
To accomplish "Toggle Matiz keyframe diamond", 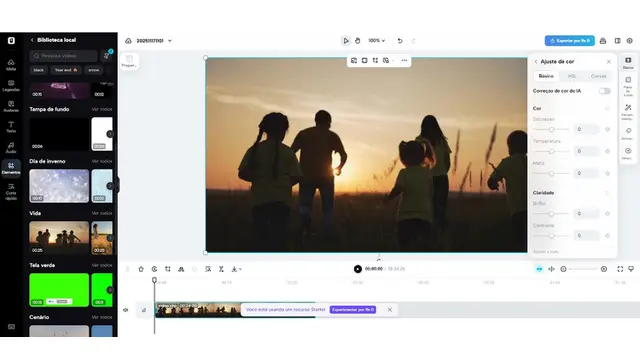I will coord(607,173).
